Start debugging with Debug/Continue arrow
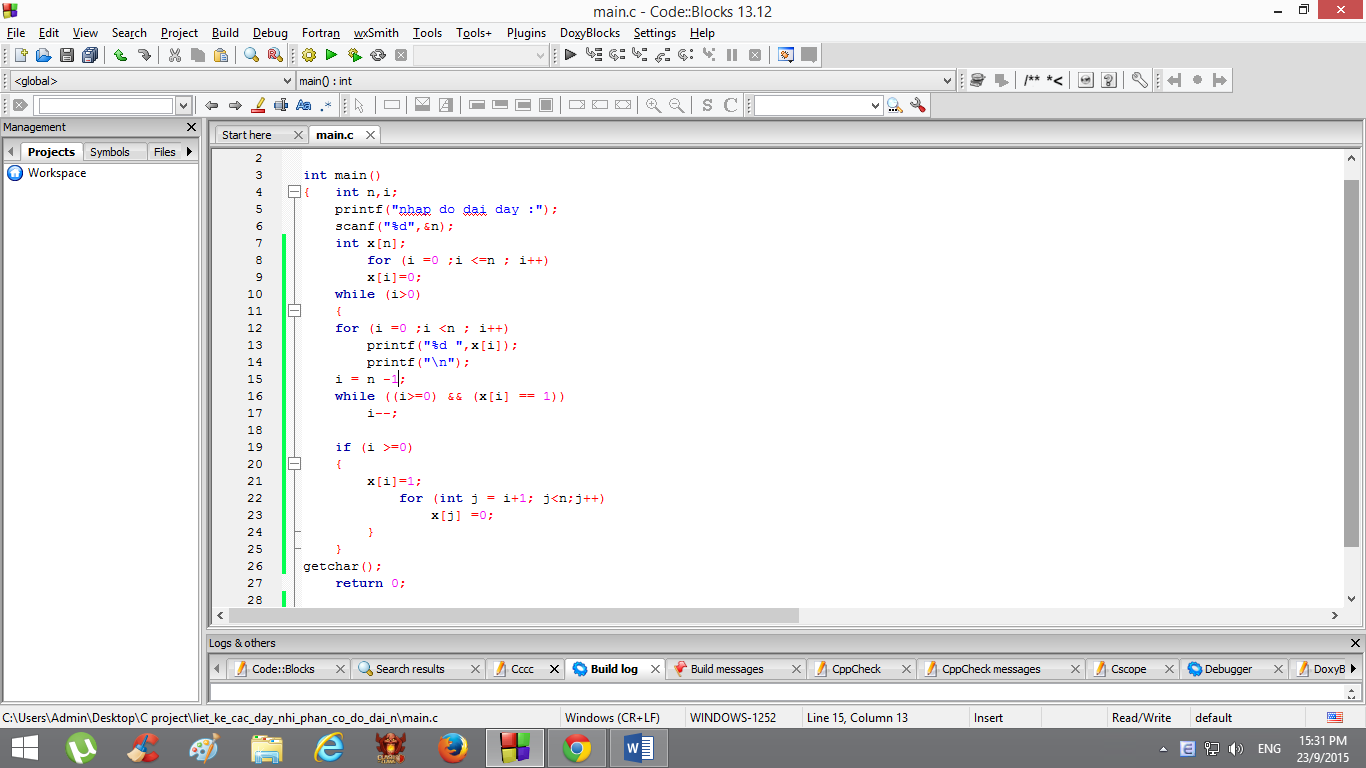The image size is (1366, 768). 570,55
